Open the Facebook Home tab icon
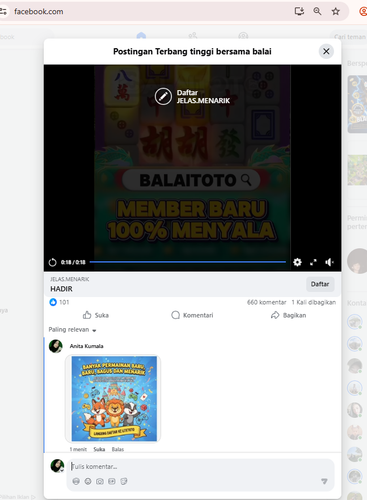 tap(141, 35)
